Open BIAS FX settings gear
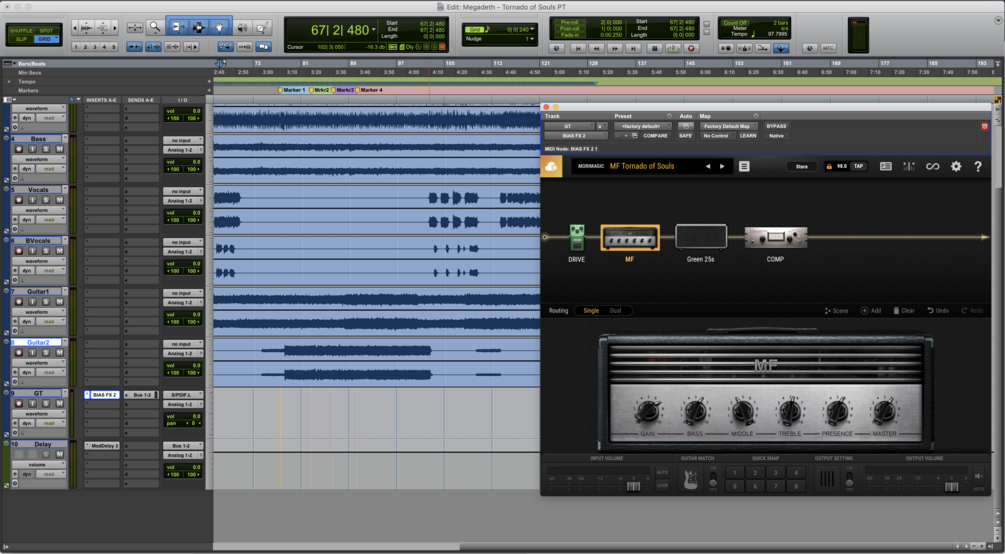 [x=956, y=166]
